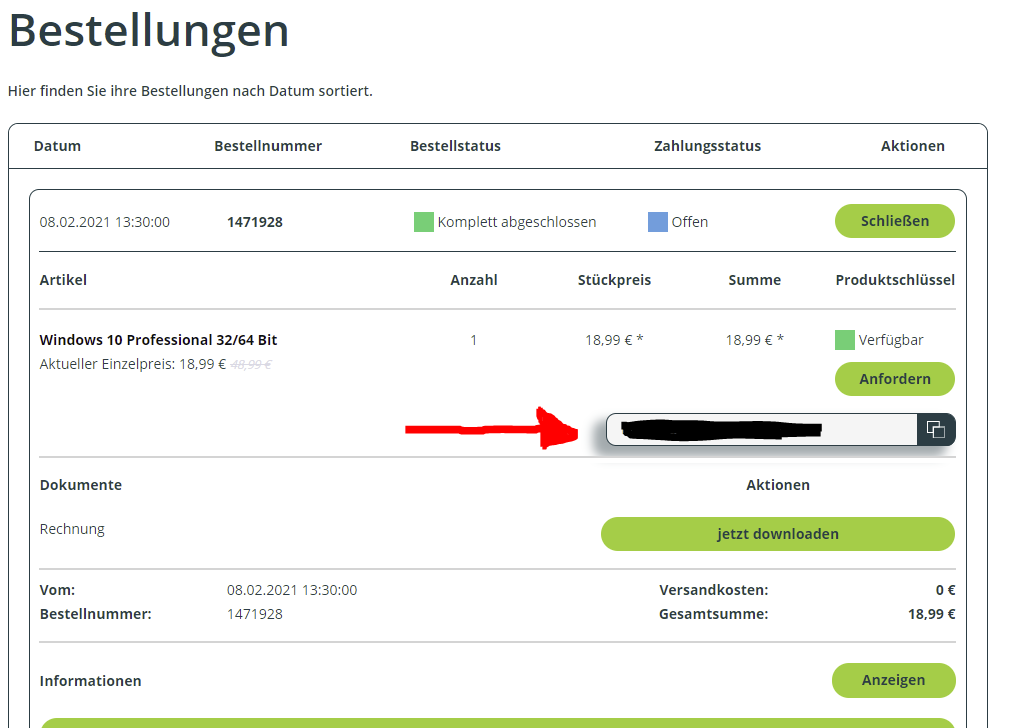Click the sorted-by-date description sentence
This screenshot has height=728, width=1017.
tap(190, 91)
